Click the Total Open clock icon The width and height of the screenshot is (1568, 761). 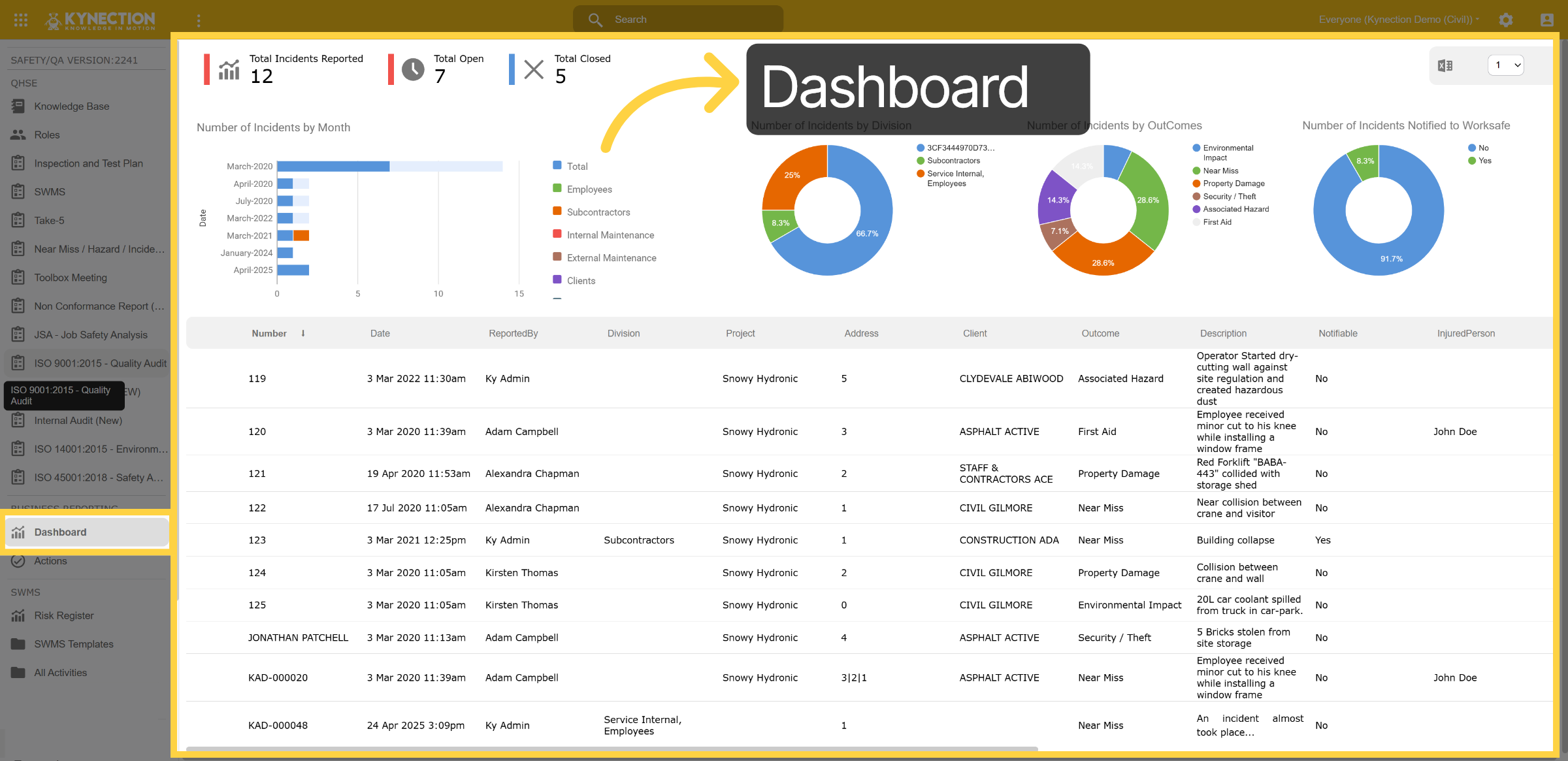[413, 69]
